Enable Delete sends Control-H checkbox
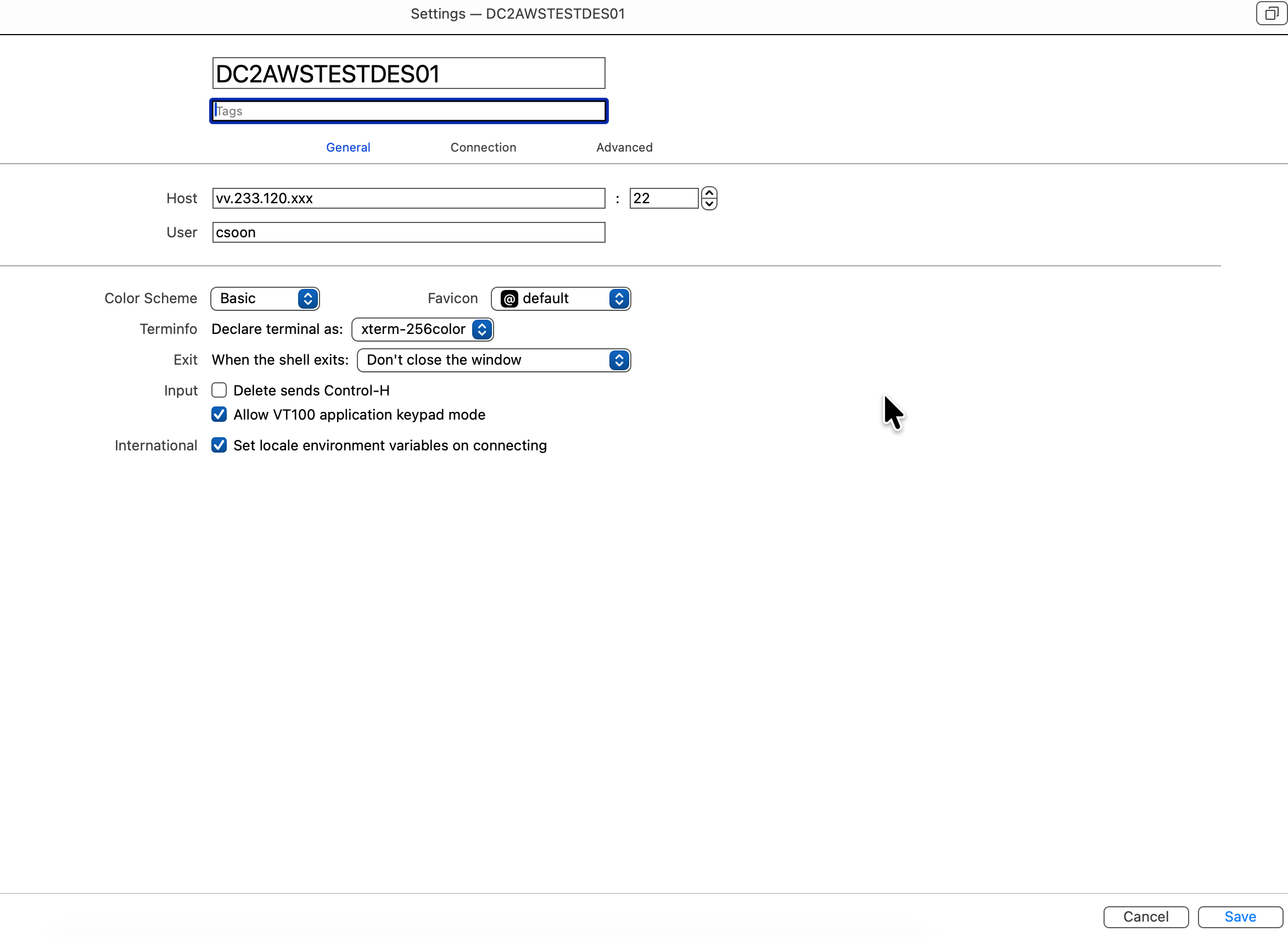This screenshot has width=1288, height=937. [219, 391]
